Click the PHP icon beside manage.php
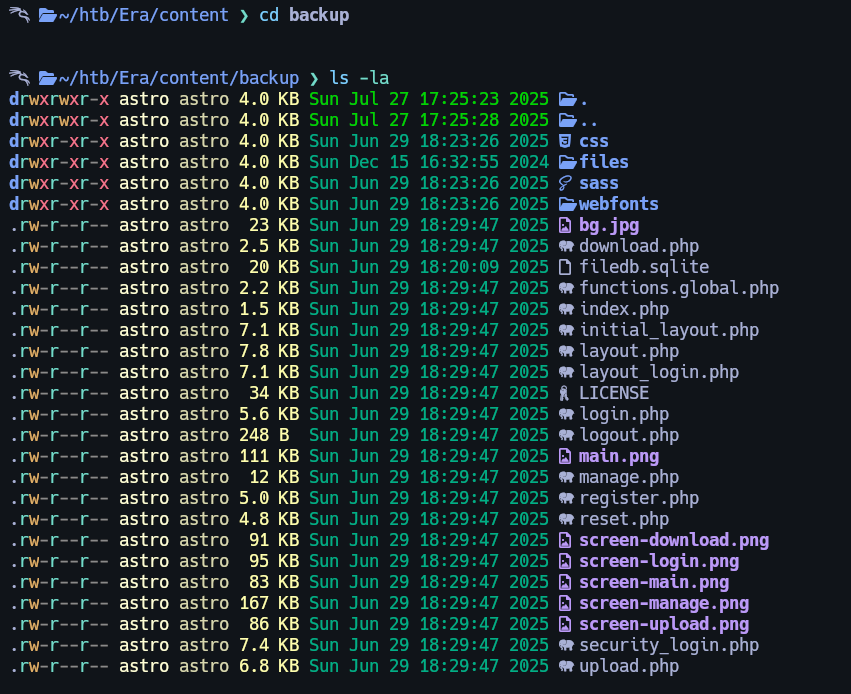This screenshot has height=694, width=851. point(566,478)
